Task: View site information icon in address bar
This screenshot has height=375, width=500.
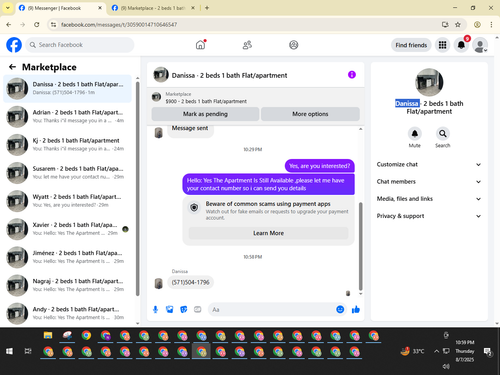Action: (53, 24)
